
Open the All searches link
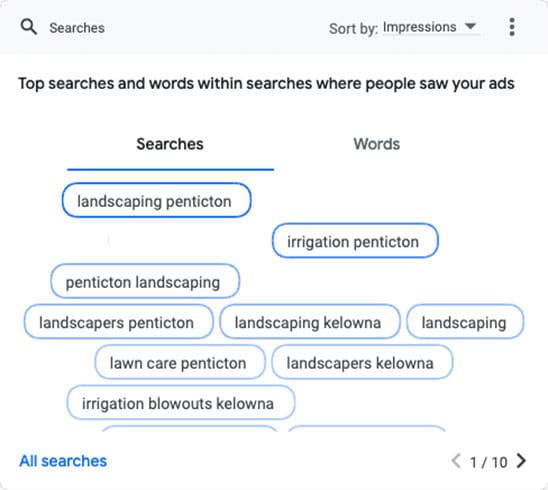click(x=63, y=461)
